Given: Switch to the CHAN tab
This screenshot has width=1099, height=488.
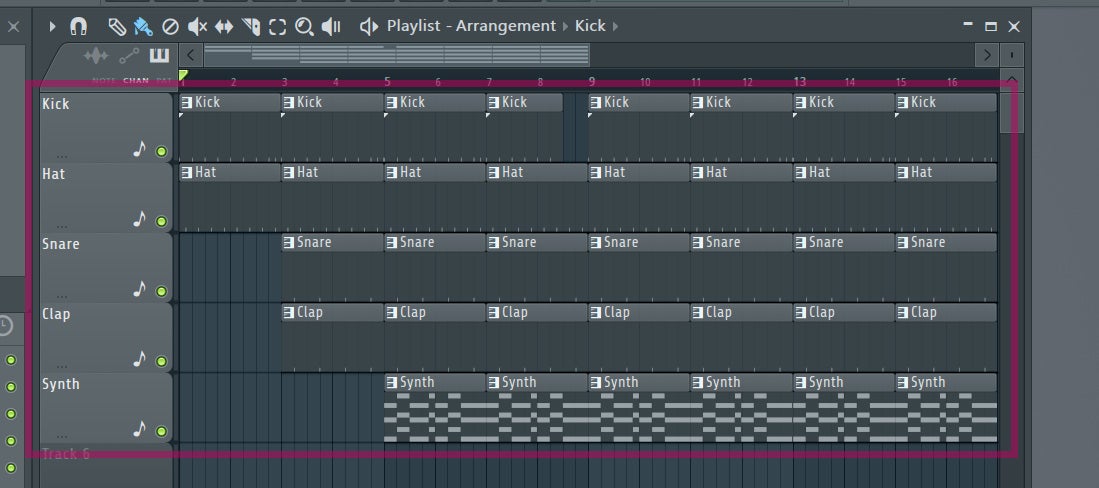Looking at the screenshot, I should [136, 81].
